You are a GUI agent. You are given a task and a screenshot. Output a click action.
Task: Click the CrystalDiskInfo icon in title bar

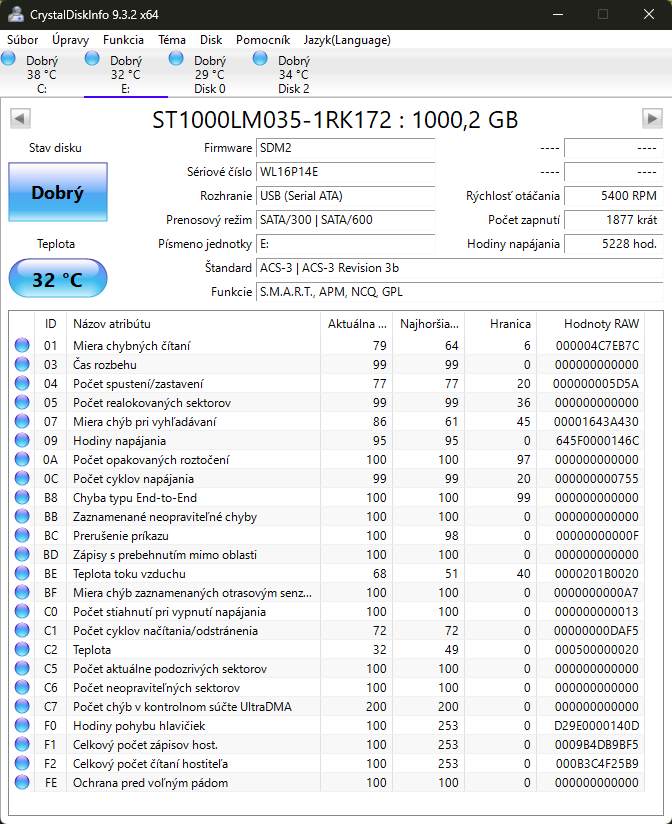[14, 14]
